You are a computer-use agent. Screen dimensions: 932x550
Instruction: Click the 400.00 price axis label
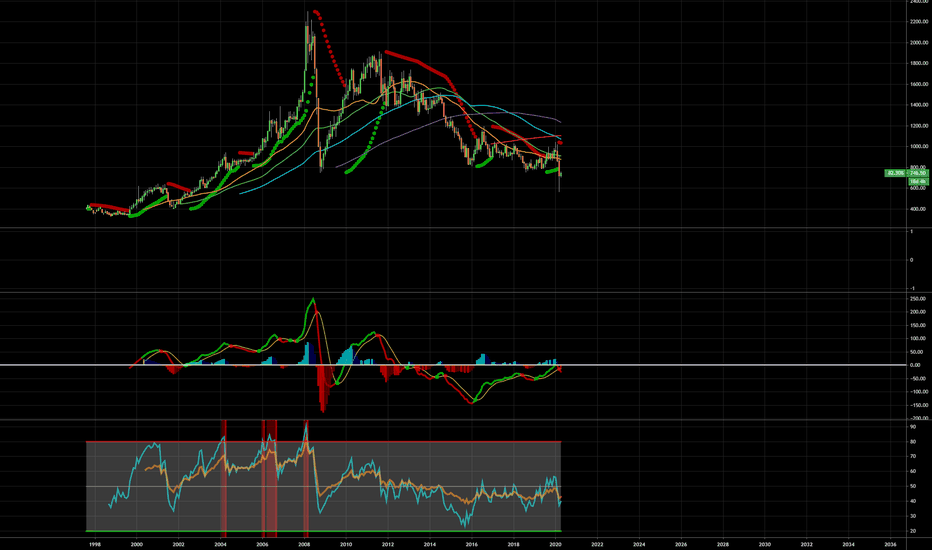(918, 209)
